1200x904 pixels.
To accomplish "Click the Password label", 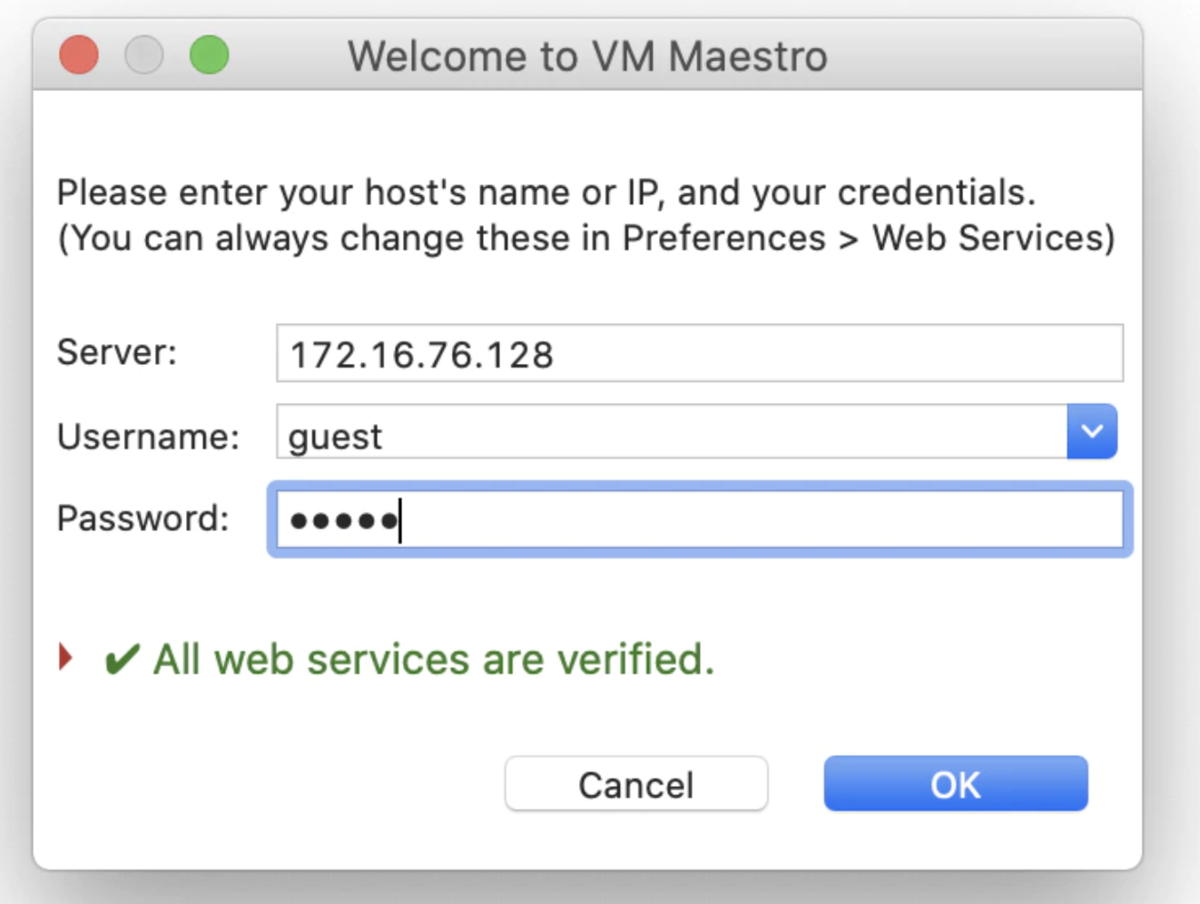I will coord(145,518).
